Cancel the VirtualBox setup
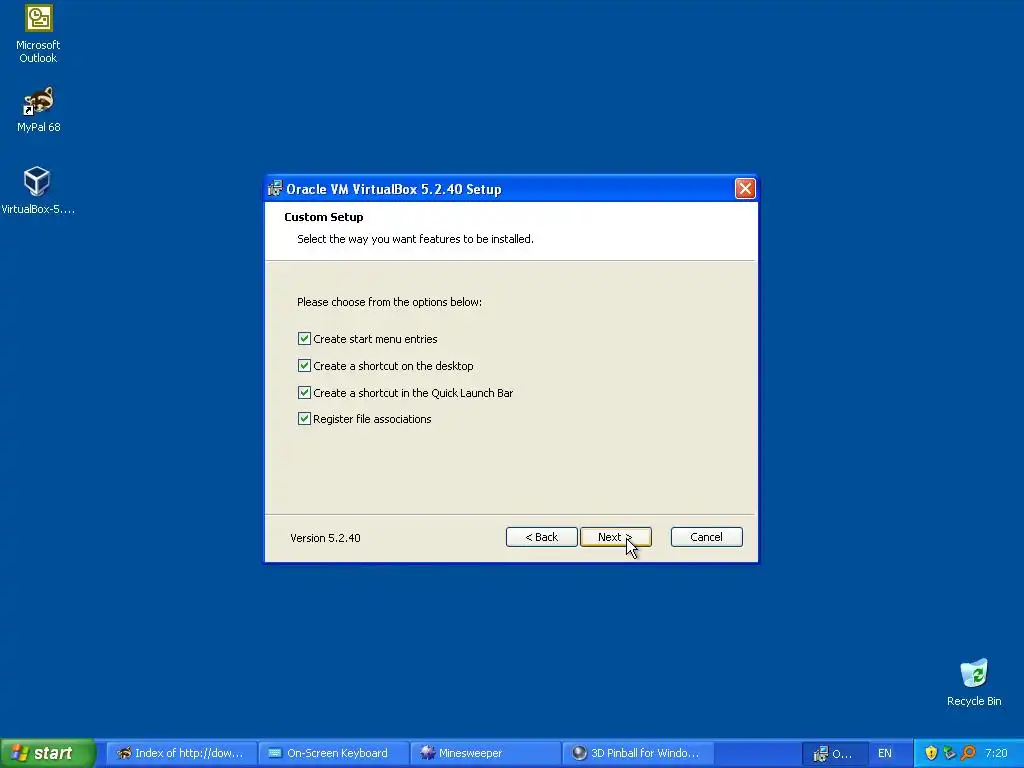This screenshot has width=1024, height=768. pyautogui.click(x=706, y=537)
